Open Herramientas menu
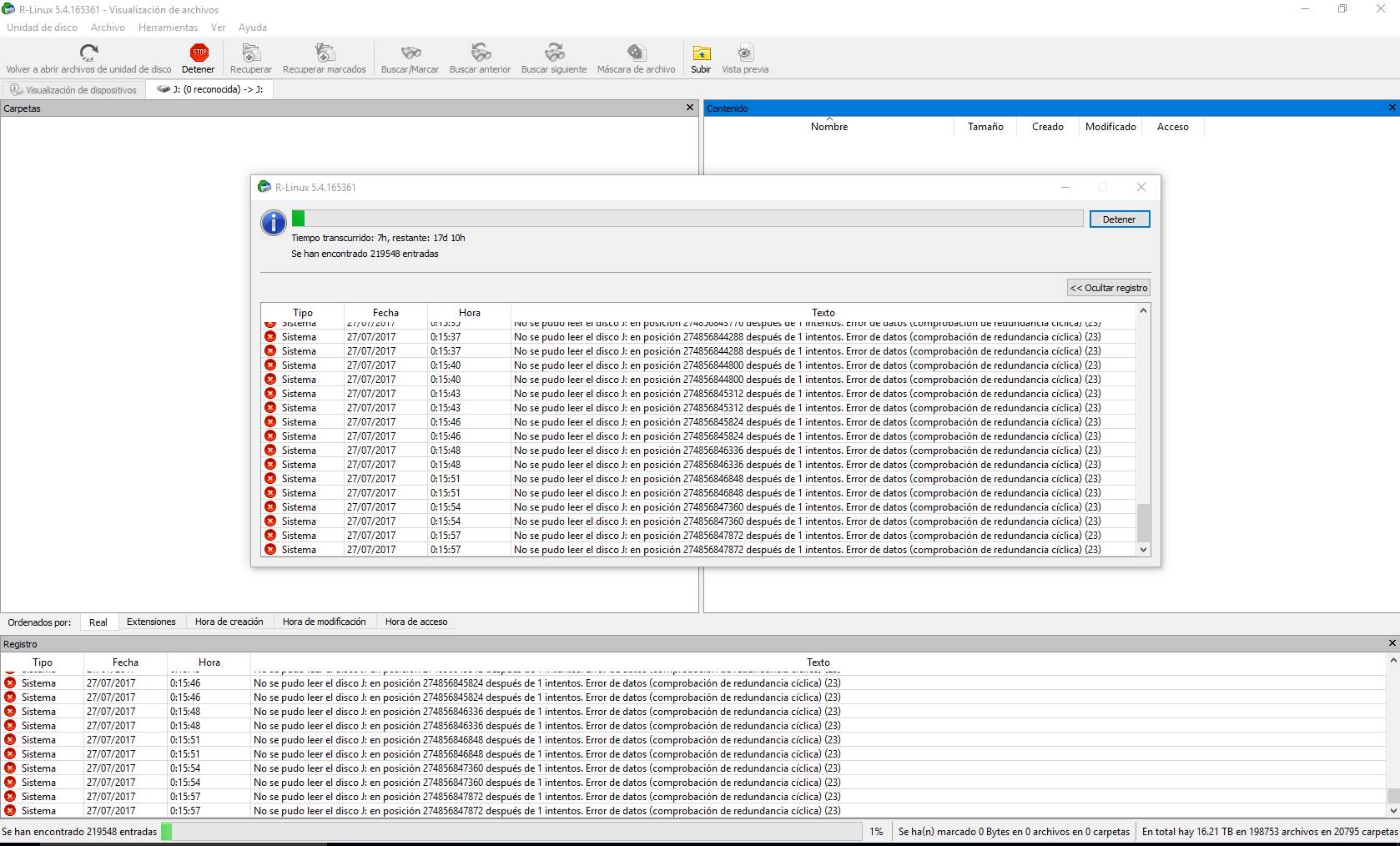 click(168, 28)
